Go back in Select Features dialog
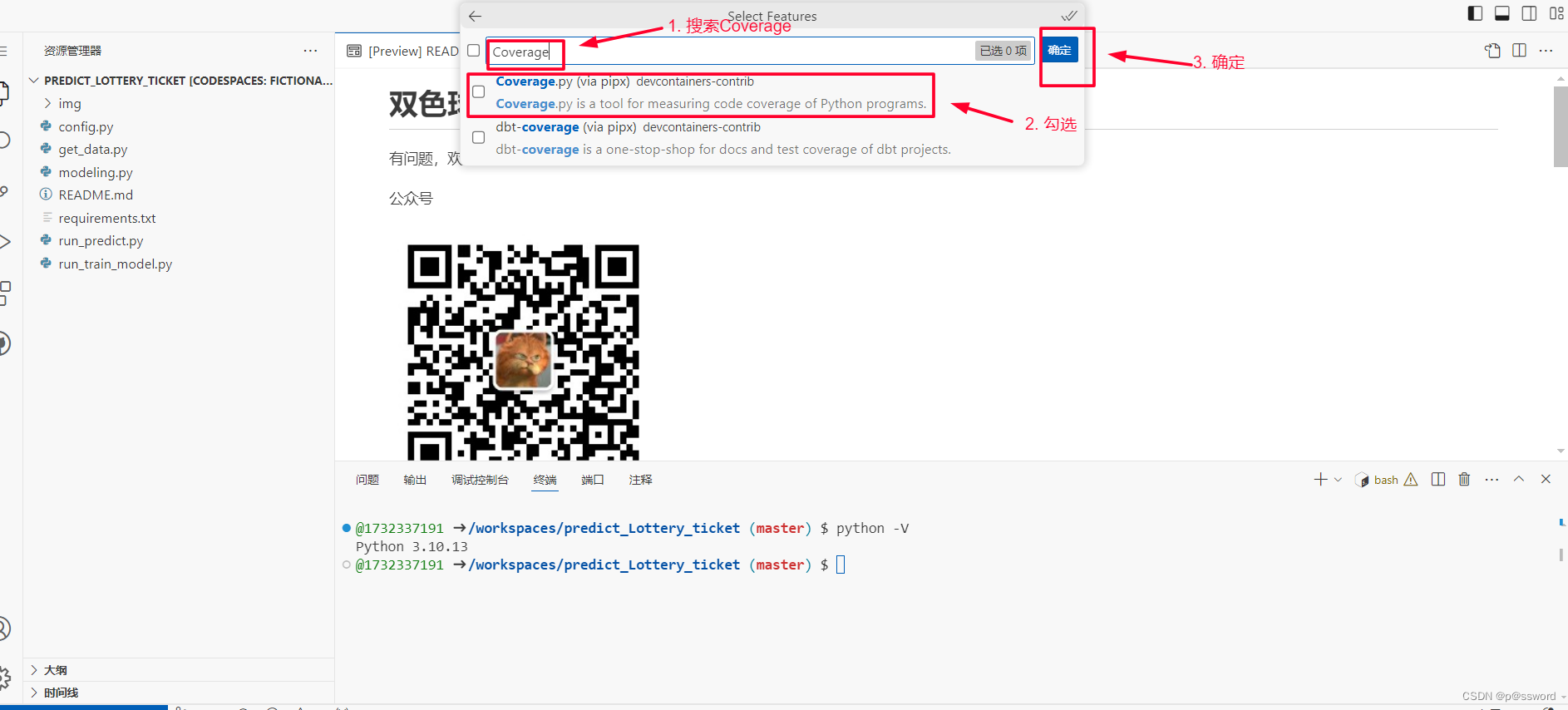 [475, 16]
